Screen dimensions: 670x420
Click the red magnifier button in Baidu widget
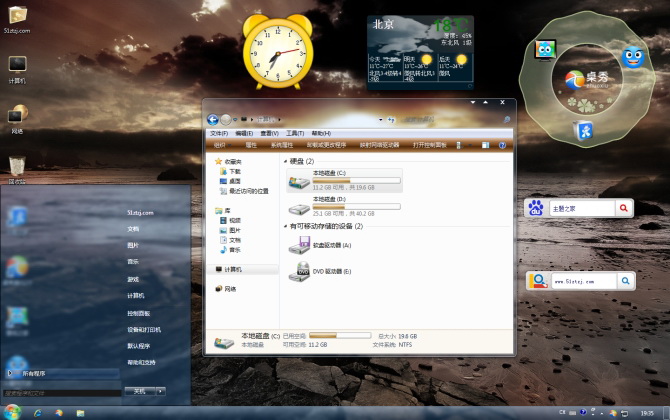624,208
